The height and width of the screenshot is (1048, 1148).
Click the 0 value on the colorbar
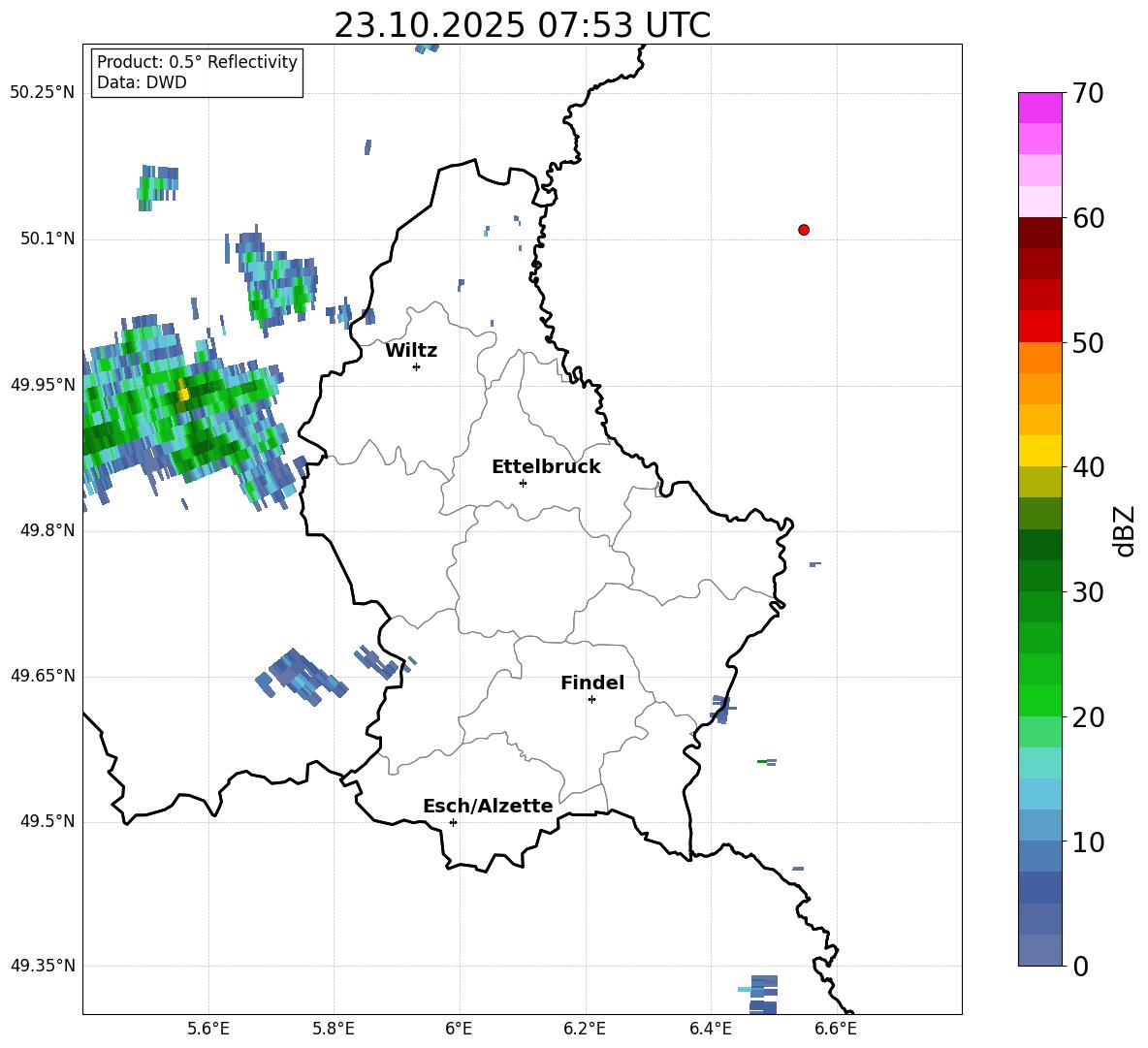coord(1080,966)
